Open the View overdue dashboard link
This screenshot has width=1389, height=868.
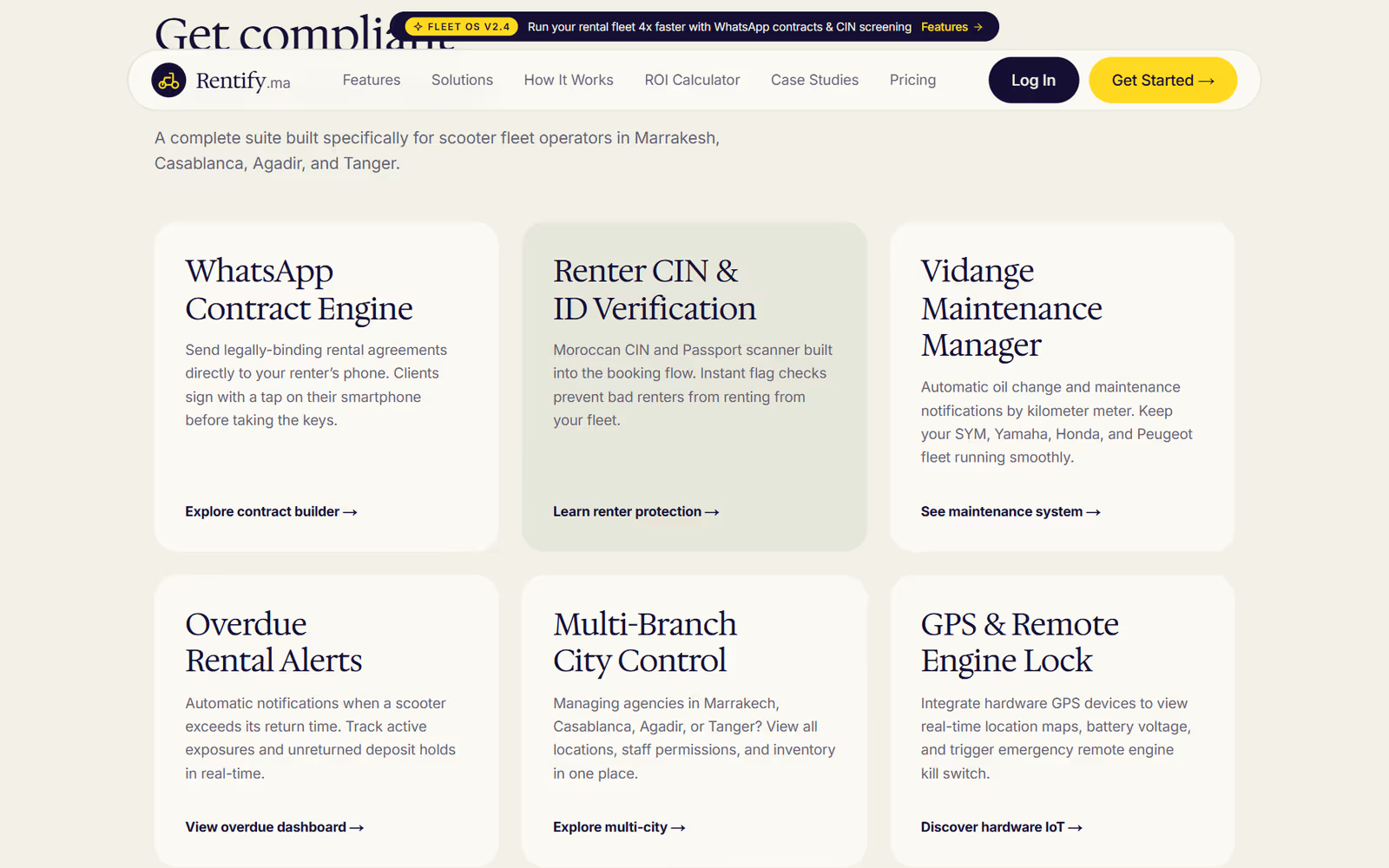coord(274,827)
